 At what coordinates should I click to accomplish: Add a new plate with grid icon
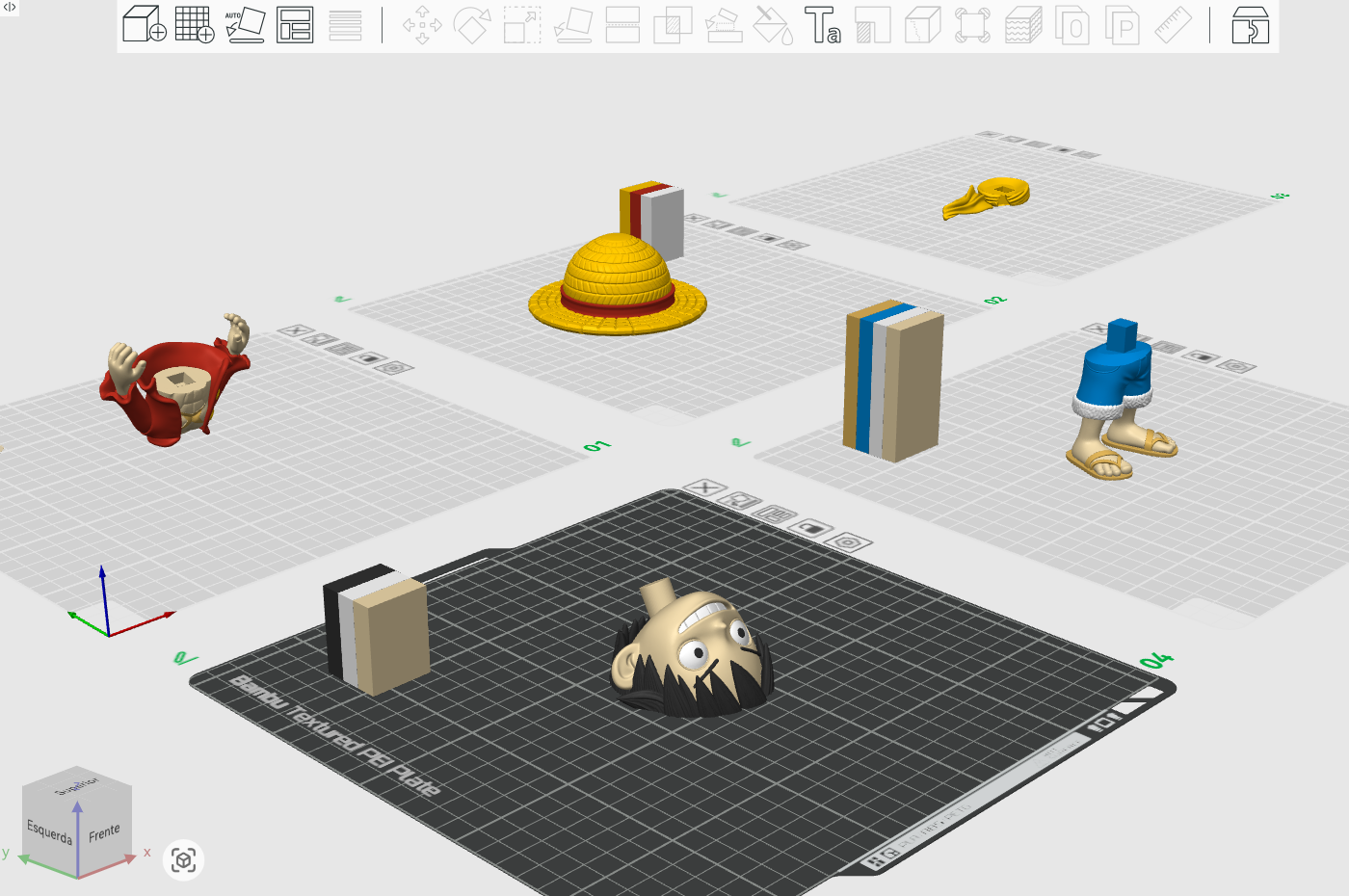click(195, 25)
